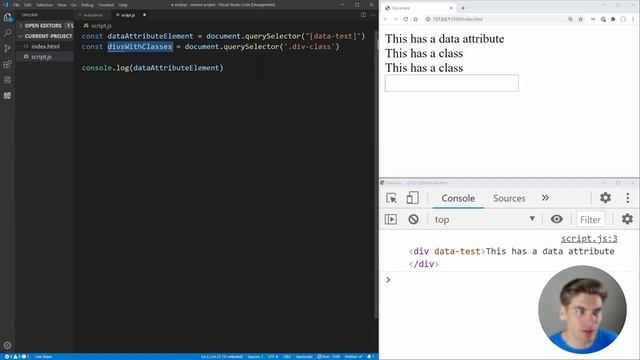The image size is (640, 360).
Task: Close the Document browser tab
Action: click(451, 8)
